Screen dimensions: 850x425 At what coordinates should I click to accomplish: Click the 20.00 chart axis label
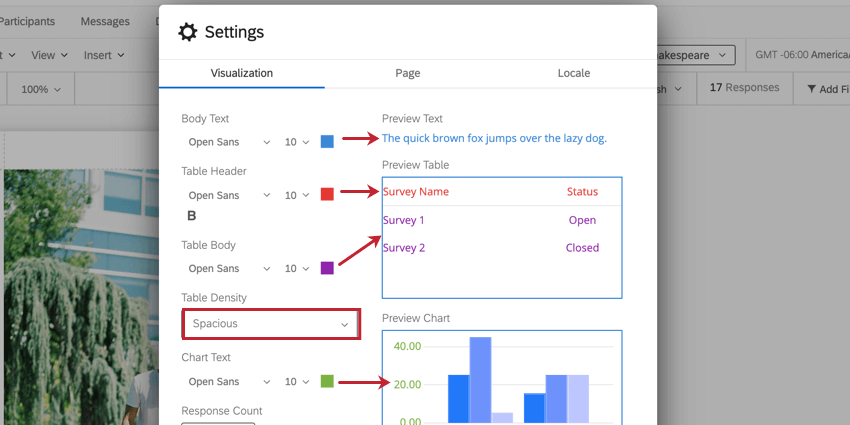(x=407, y=385)
